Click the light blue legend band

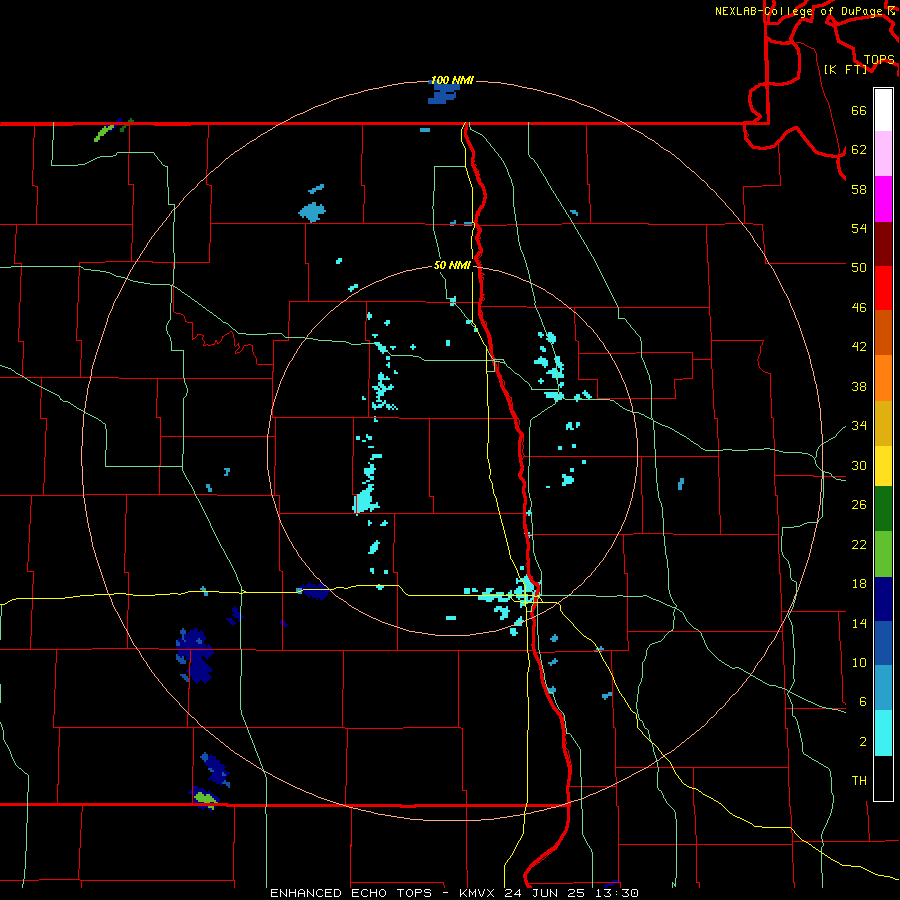coord(883,688)
